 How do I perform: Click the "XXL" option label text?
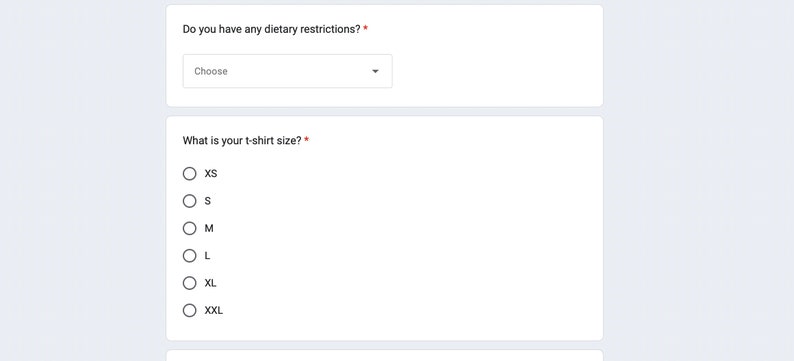pos(214,310)
